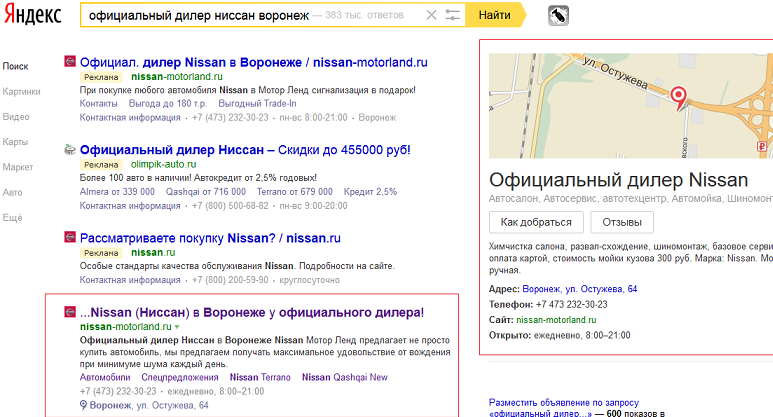The width and height of the screenshot is (773, 417).
Task: Open advanced search settings sliders icon
Action: coord(452,15)
